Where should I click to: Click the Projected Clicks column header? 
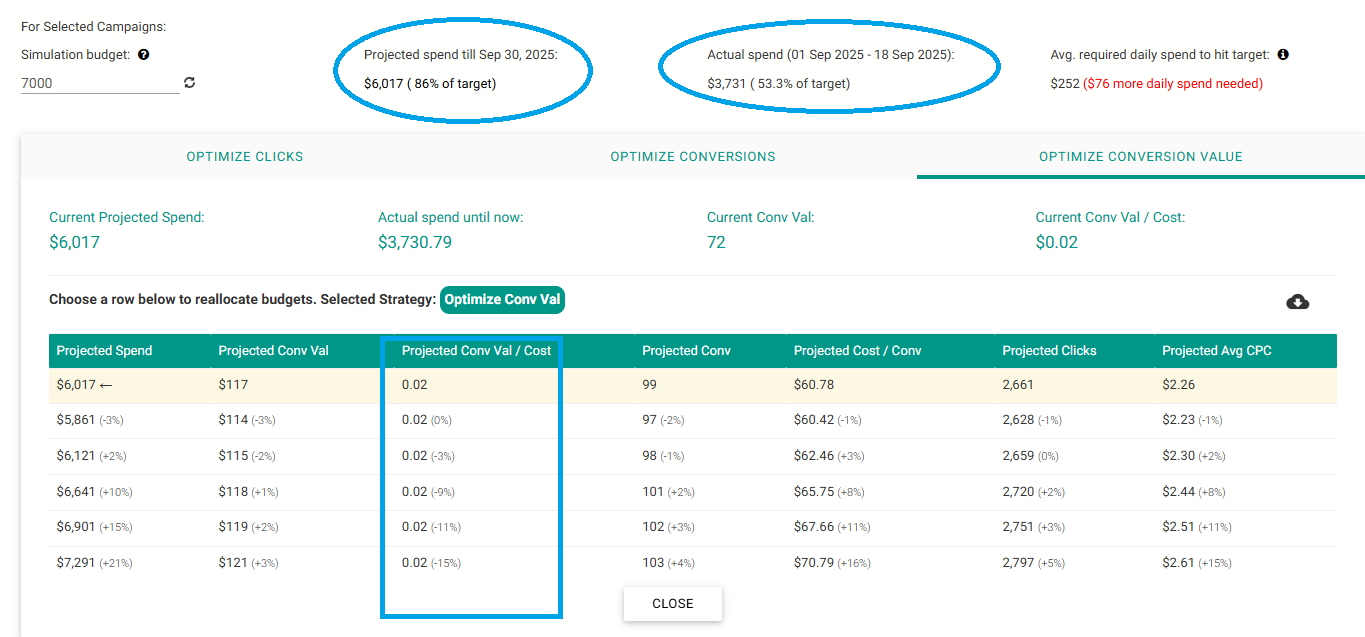[1049, 351]
